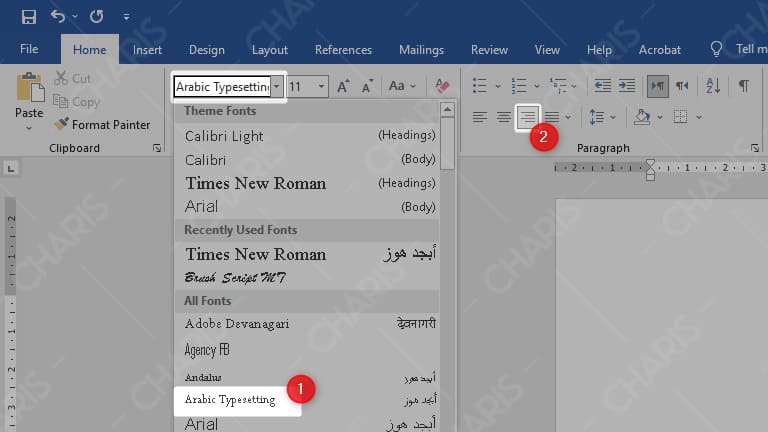Toggle Show/Hide paragraph marks
The height and width of the screenshot is (432, 768).
744,86
